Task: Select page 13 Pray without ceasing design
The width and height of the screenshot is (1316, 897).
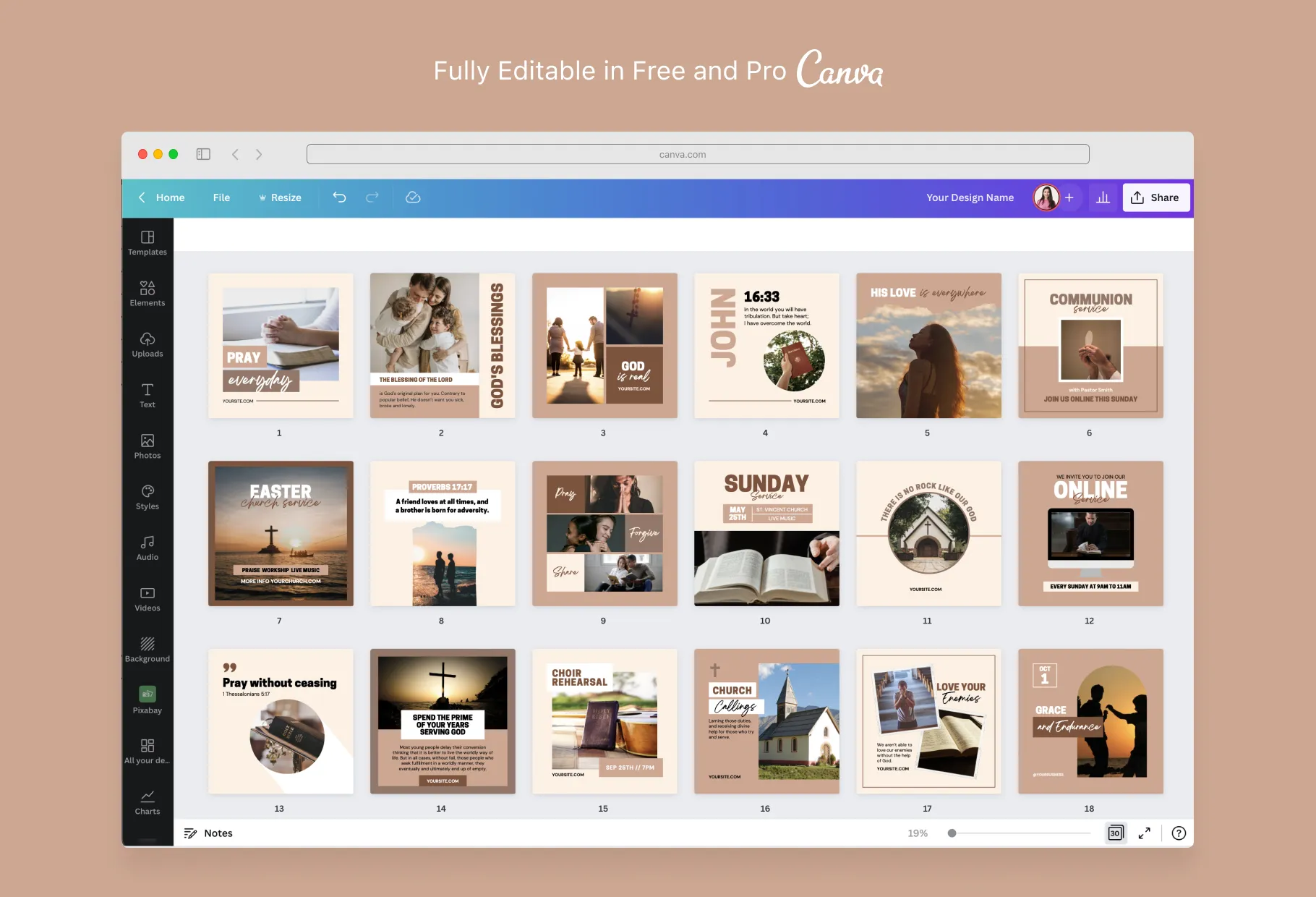Action: click(281, 721)
